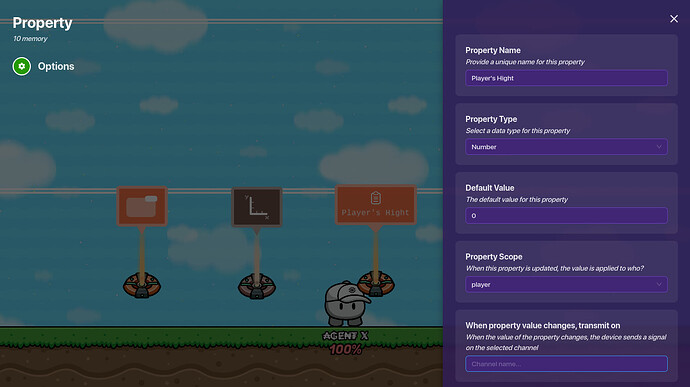The width and height of the screenshot is (690, 387).
Task: Click the Property Type dropdown arrow
Action: pyautogui.click(x=659, y=147)
